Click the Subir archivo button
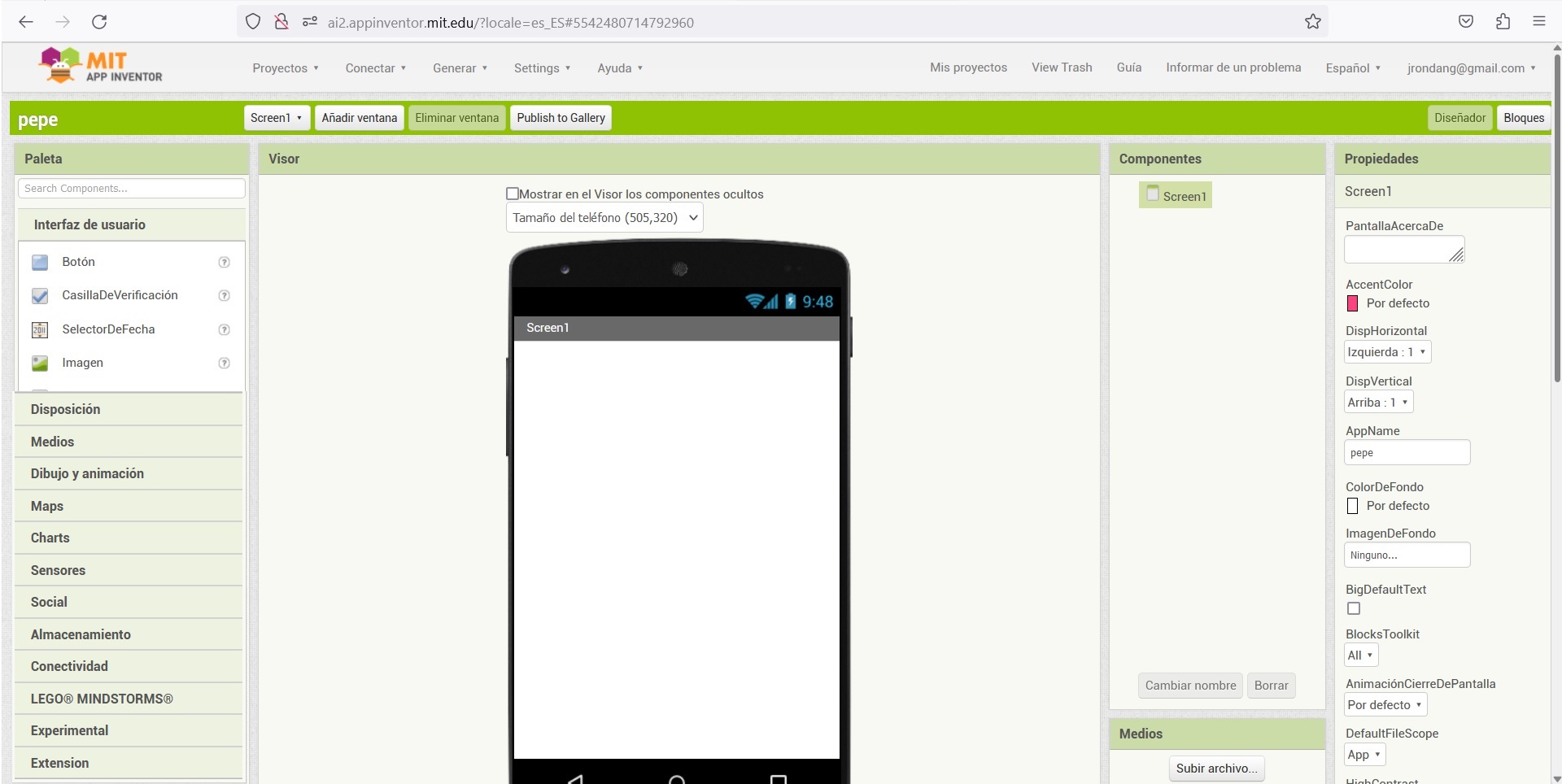 pyautogui.click(x=1215, y=769)
